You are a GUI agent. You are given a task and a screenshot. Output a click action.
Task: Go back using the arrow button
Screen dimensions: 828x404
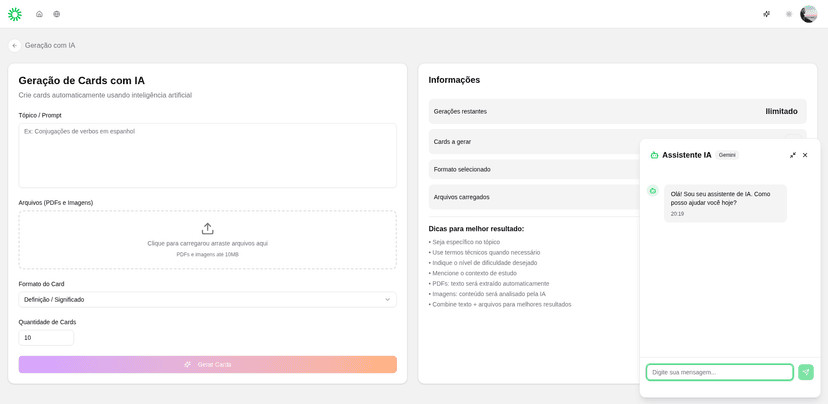[x=15, y=46]
